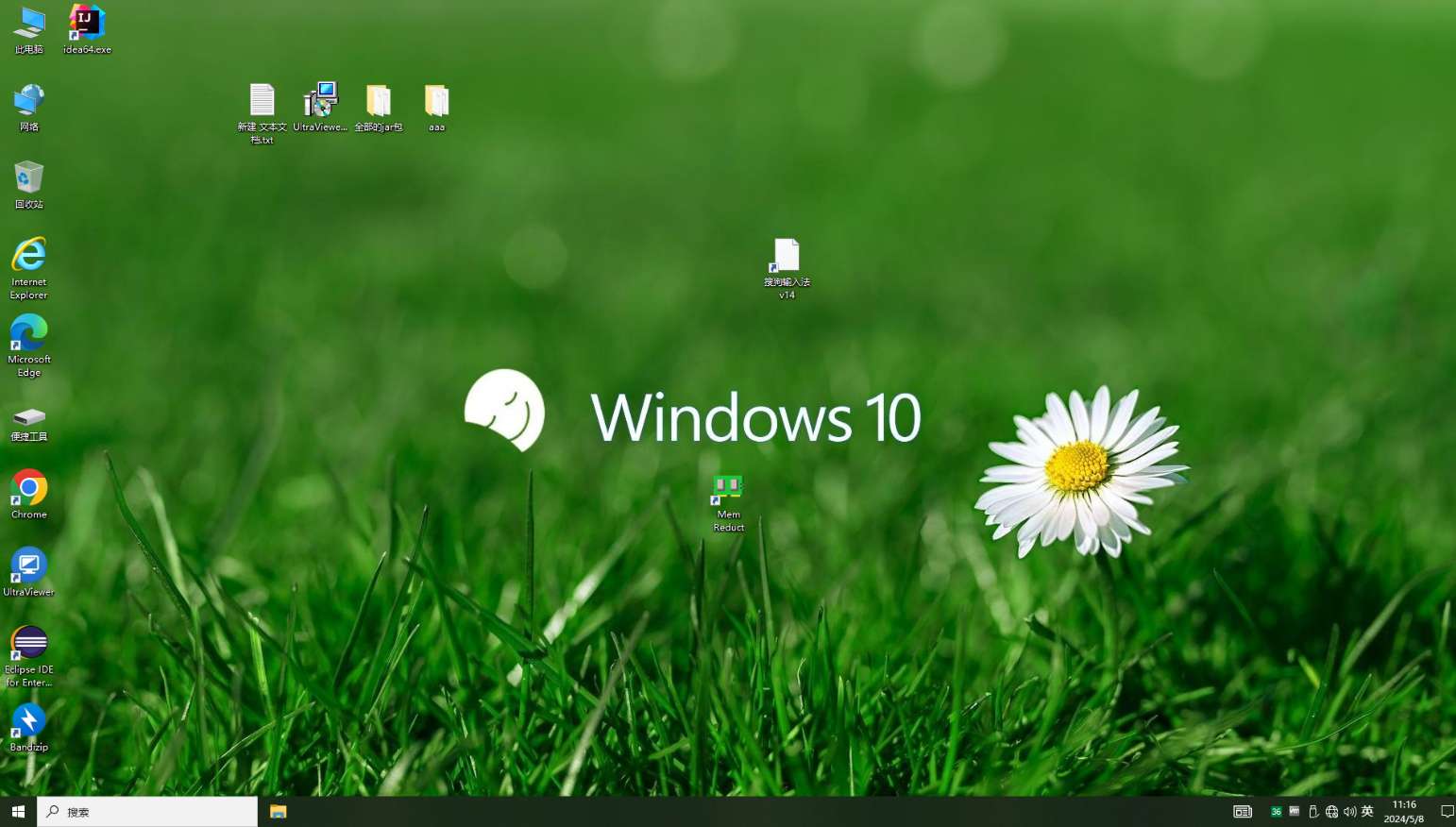Select the Mem Reduct shortcut
This screenshot has width=1456, height=827.
click(728, 501)
